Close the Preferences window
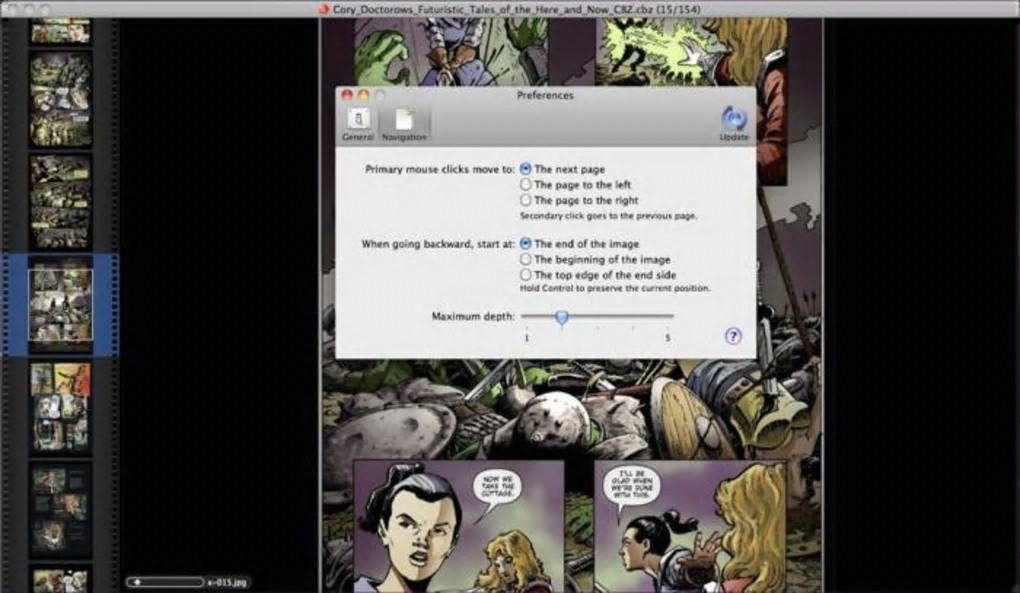Screen dimensions: 1020x593 click(347, 96)
